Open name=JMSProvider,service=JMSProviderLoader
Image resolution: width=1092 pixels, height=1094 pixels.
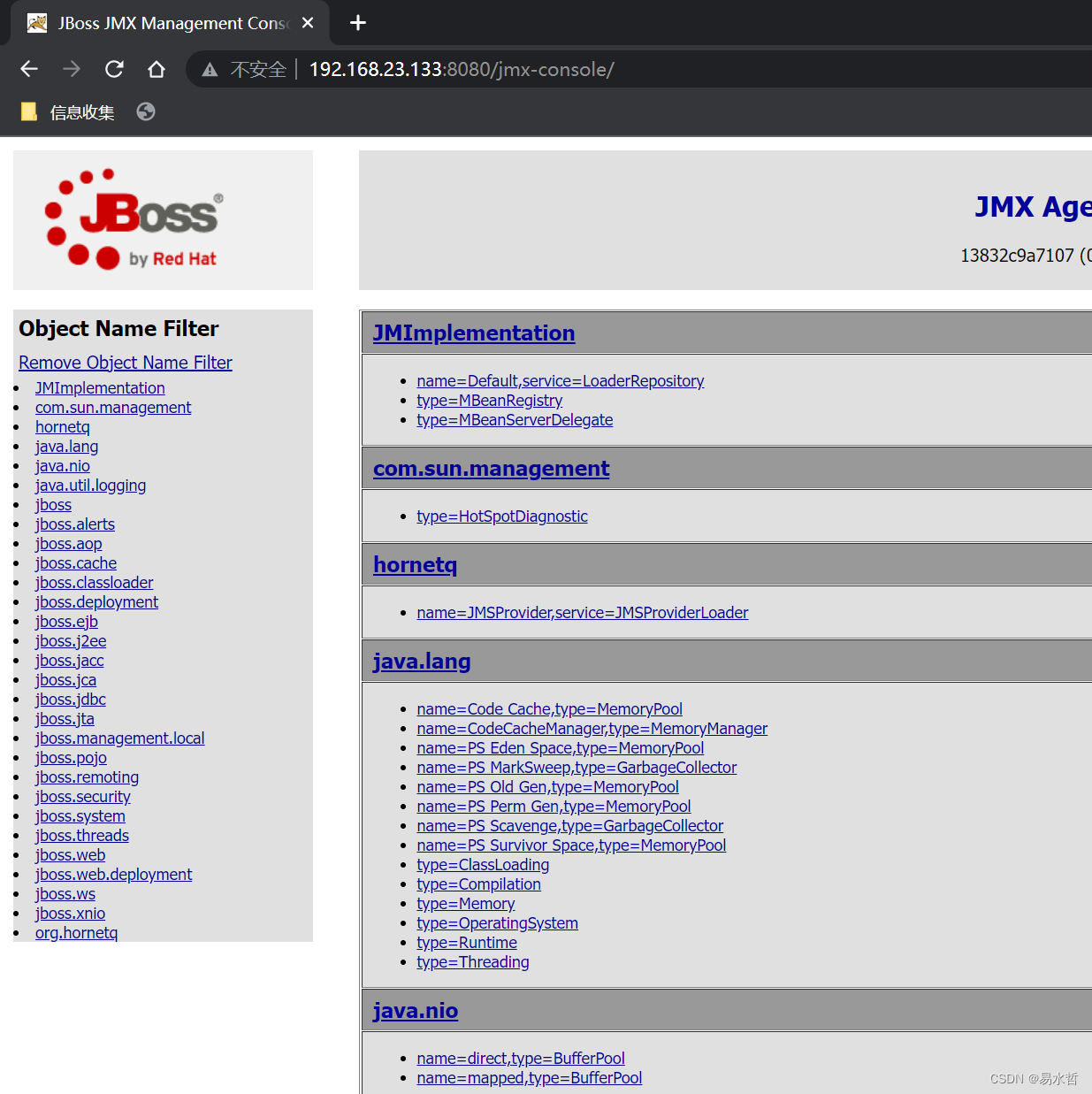[x=583, y=613]
